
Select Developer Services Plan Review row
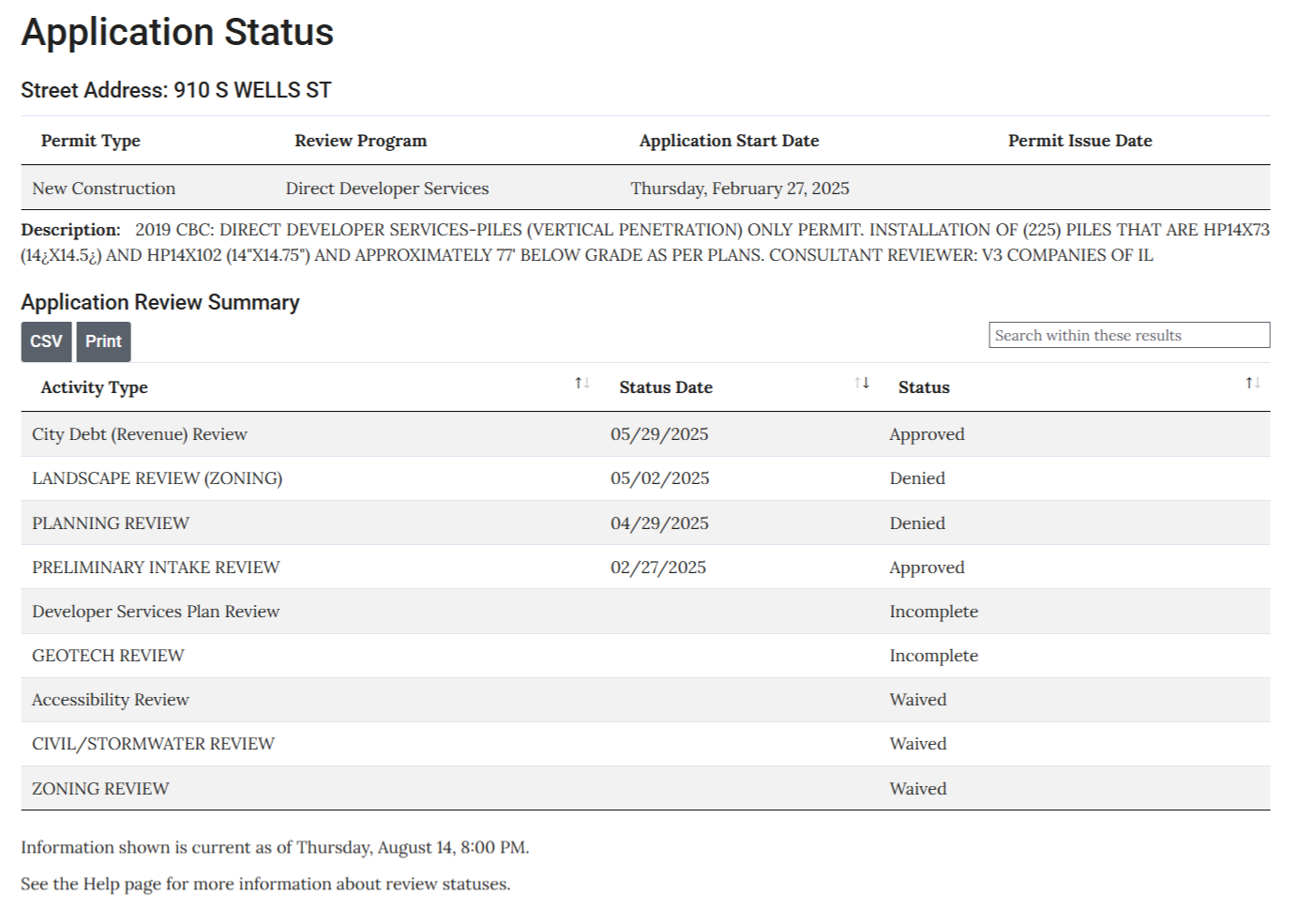(645, 612)
